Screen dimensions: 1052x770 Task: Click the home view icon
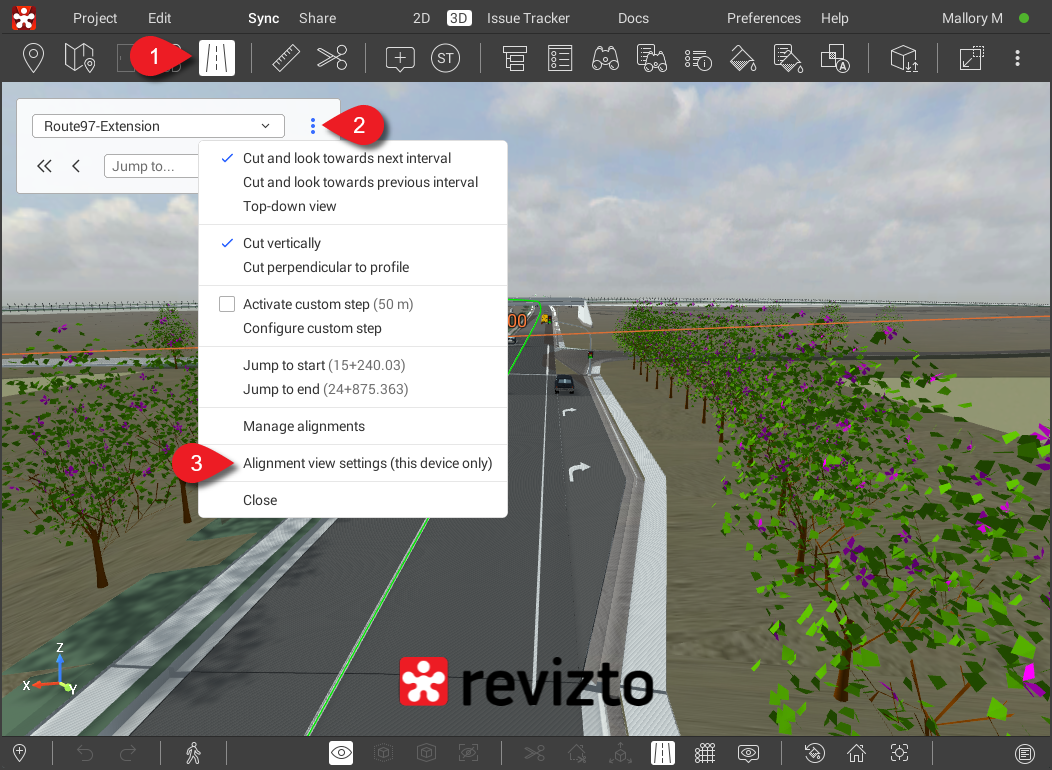tap(856, 753)
